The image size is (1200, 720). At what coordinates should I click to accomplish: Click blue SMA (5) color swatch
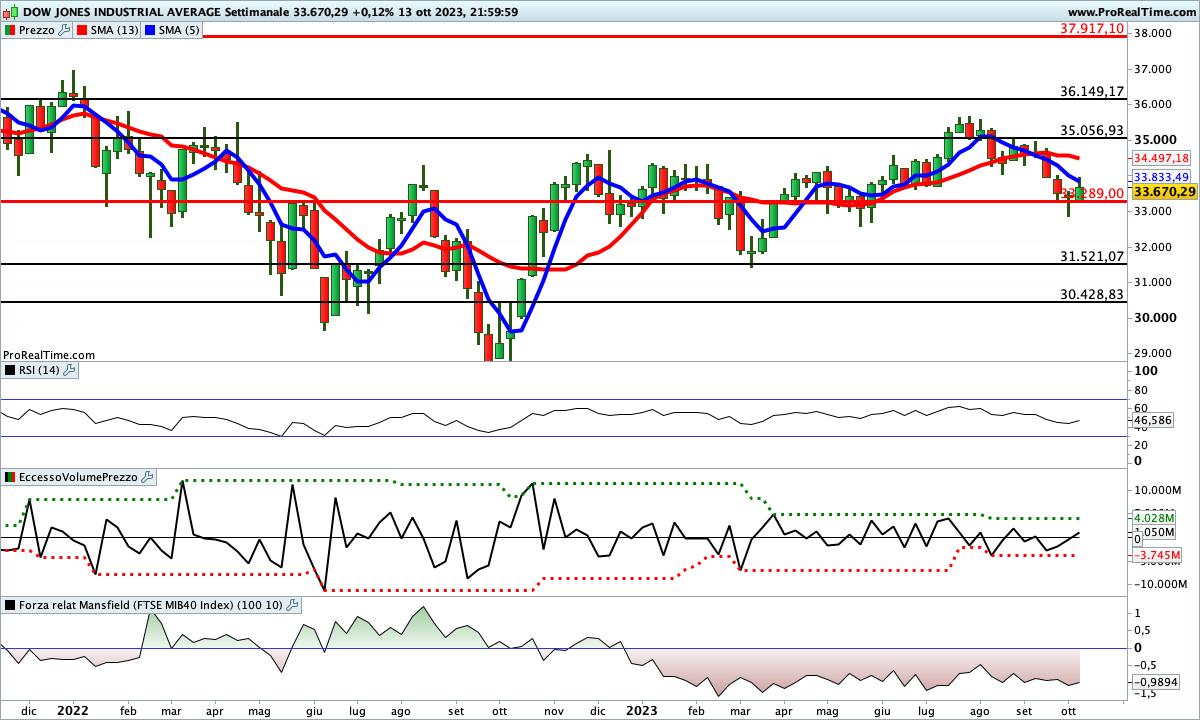pyautogui.click(x=149, y=30)
